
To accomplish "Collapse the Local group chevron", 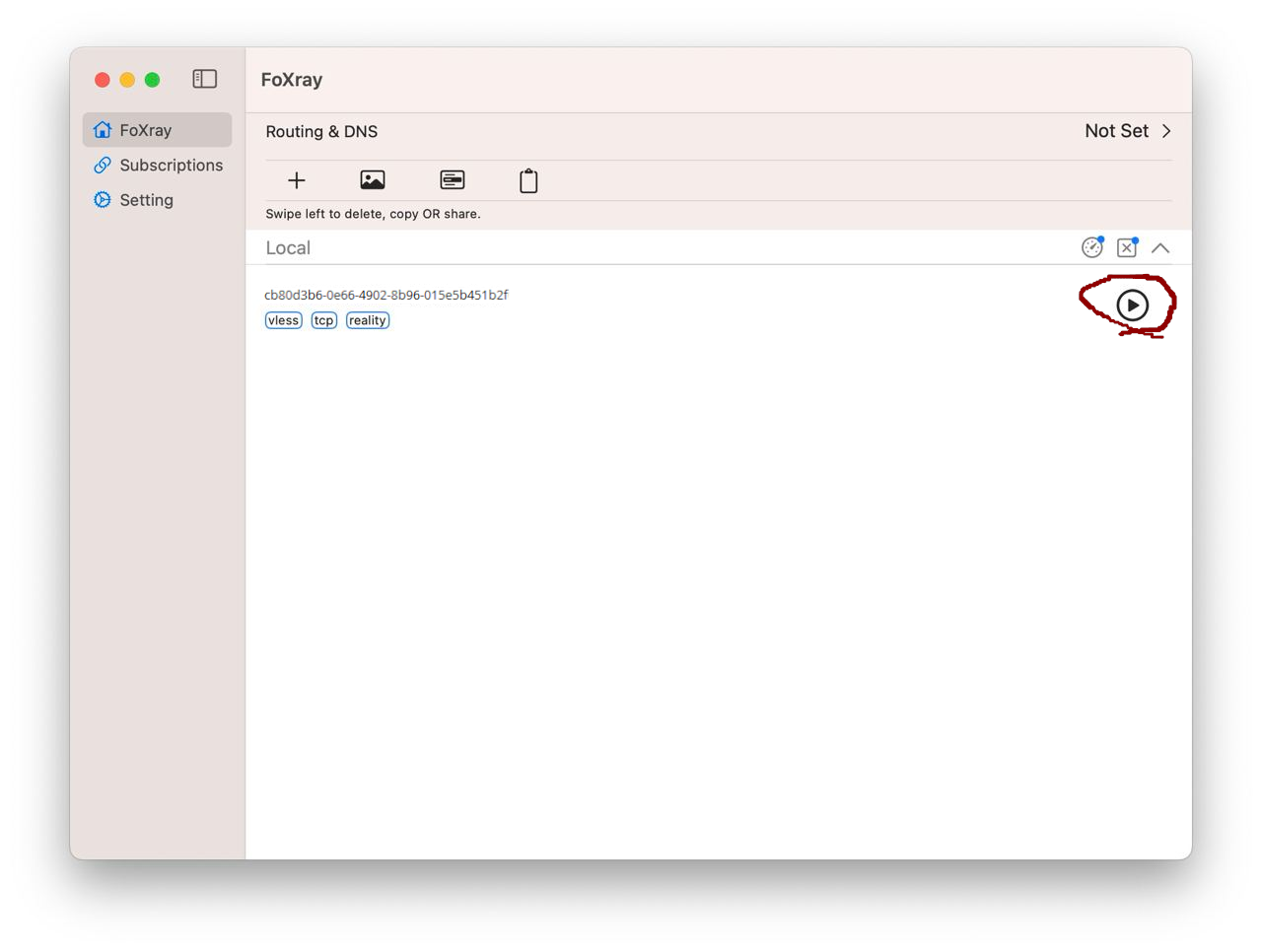I will pyautogui.click(x=1160, y=248).
